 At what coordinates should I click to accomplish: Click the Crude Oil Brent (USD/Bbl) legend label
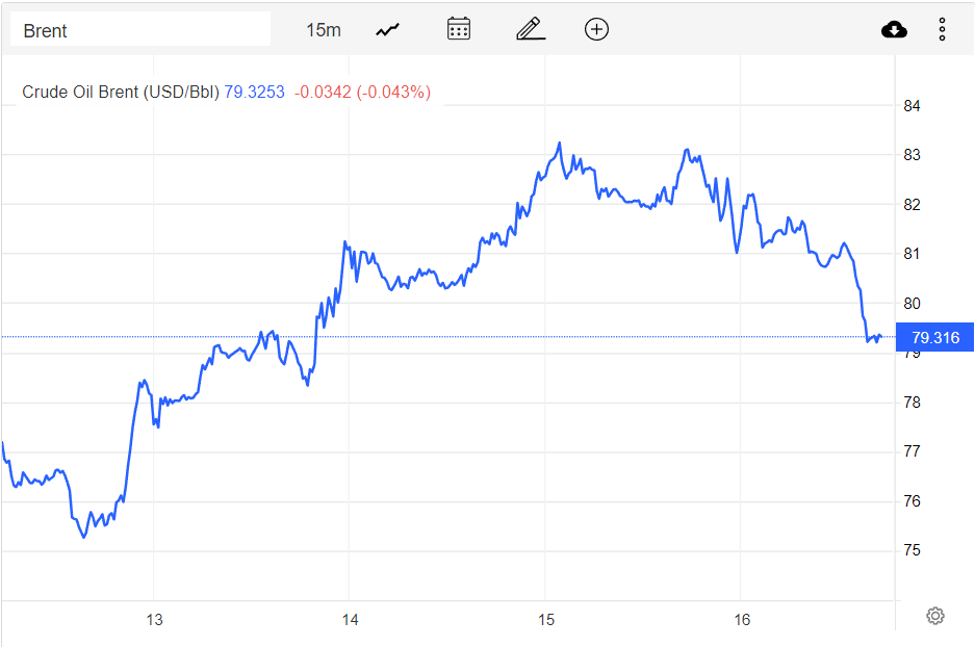(120, 92)
